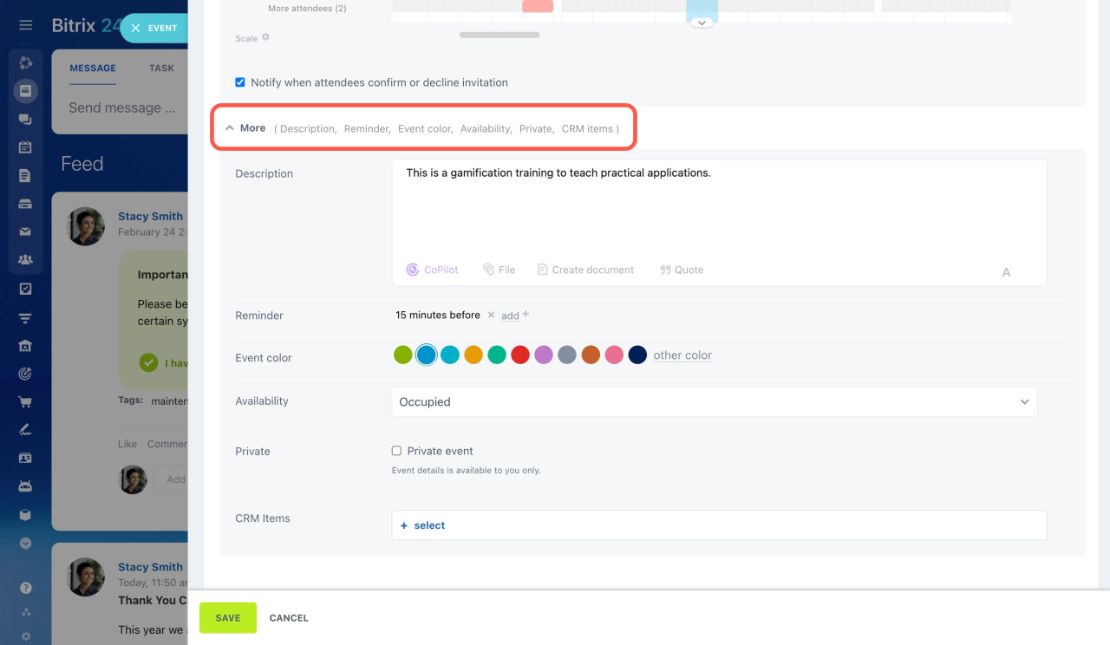Pick the green event color
The width and height of the screenshot is (1110, 645).
coord(403,355)
